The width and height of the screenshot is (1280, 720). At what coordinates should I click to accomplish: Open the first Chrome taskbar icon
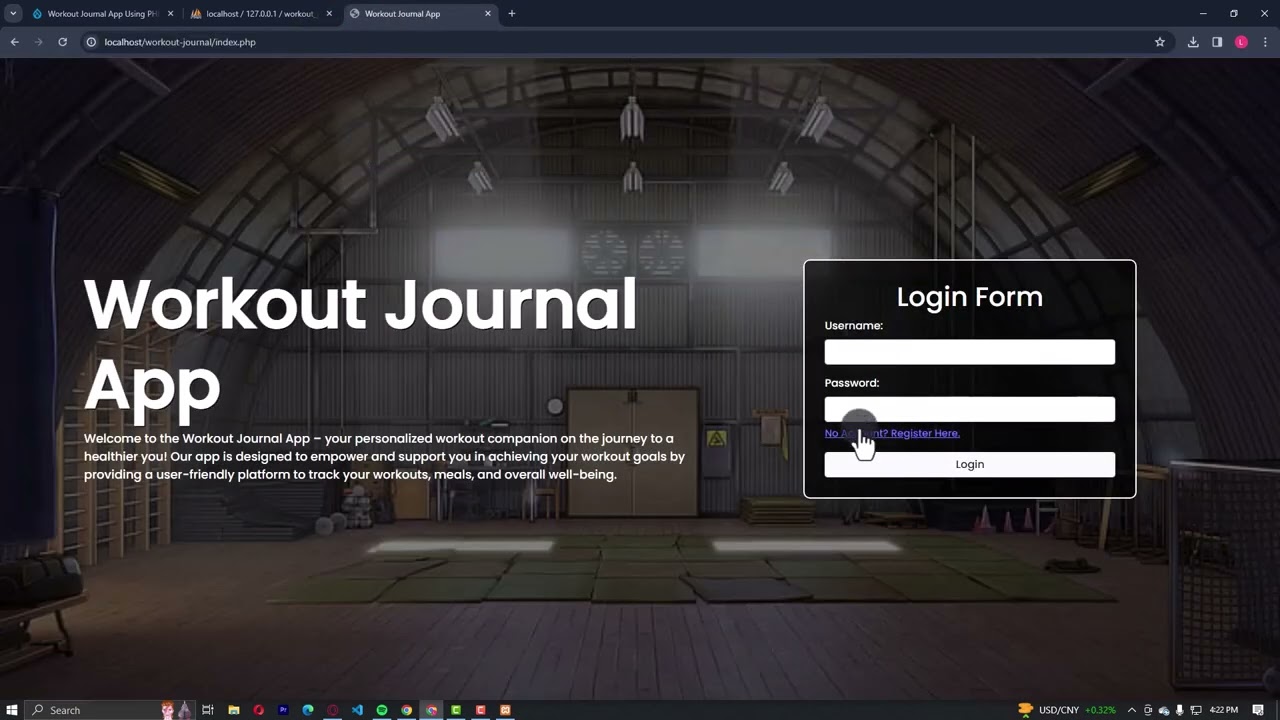pyautogui.click(x=407, y=710)
